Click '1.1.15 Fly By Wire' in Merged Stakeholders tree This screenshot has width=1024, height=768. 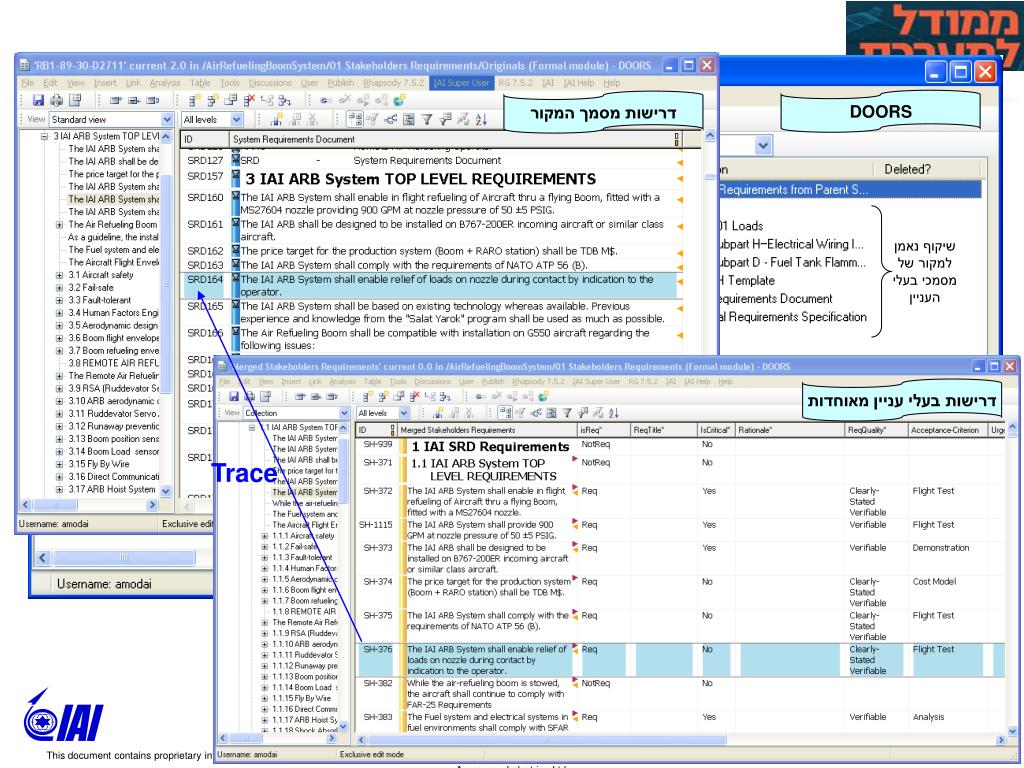coord(302,698)
